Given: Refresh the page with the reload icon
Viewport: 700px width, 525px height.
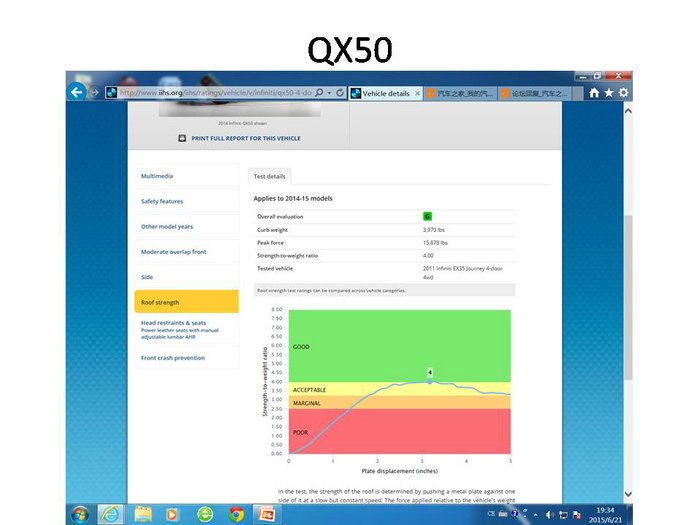Looking at the screenshot, I should pyautogui.click(x=340, y=93).
